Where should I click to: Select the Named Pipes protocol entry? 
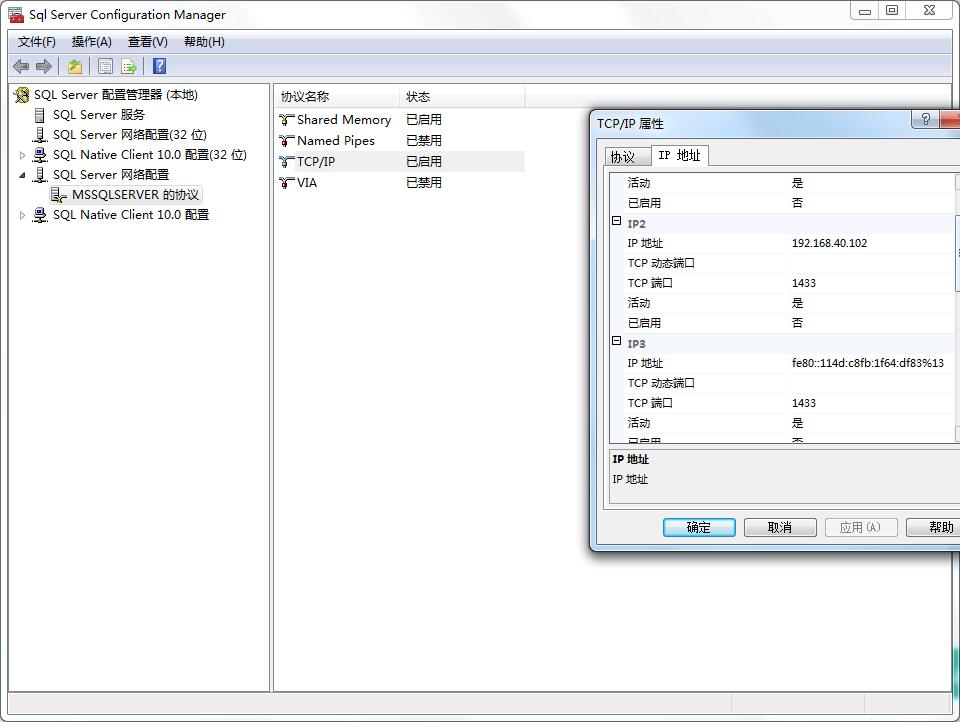click(335, 141)
